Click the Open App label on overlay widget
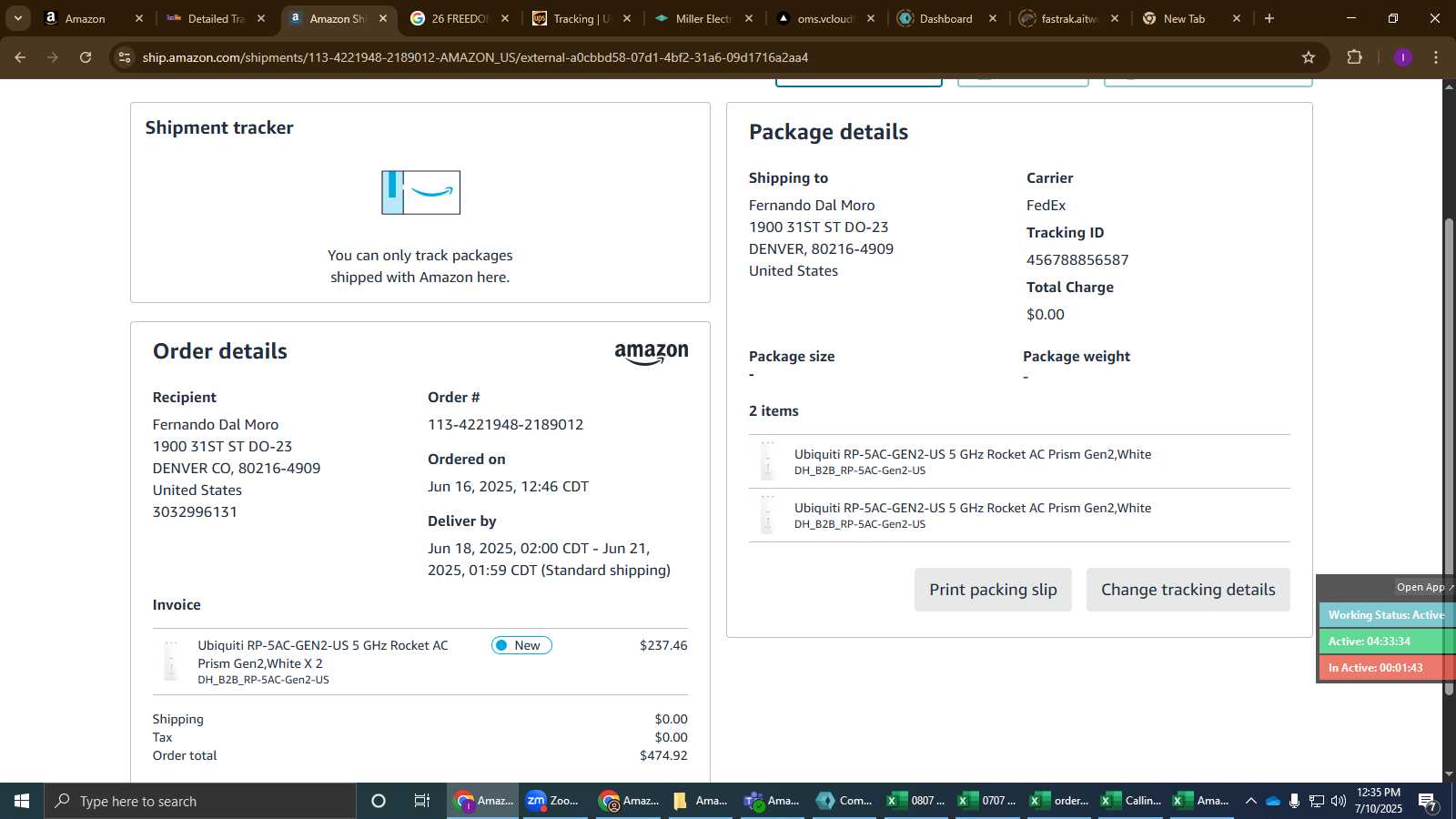 tap(1421, 587)
